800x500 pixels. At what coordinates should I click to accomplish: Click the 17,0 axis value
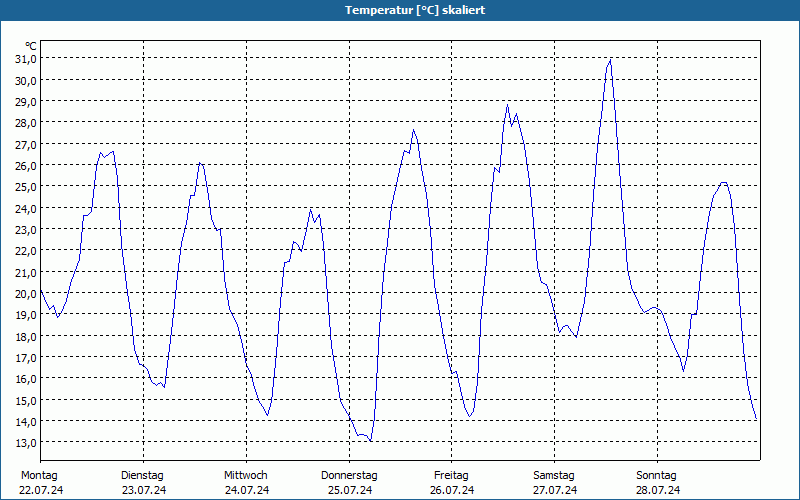[26, 358]
